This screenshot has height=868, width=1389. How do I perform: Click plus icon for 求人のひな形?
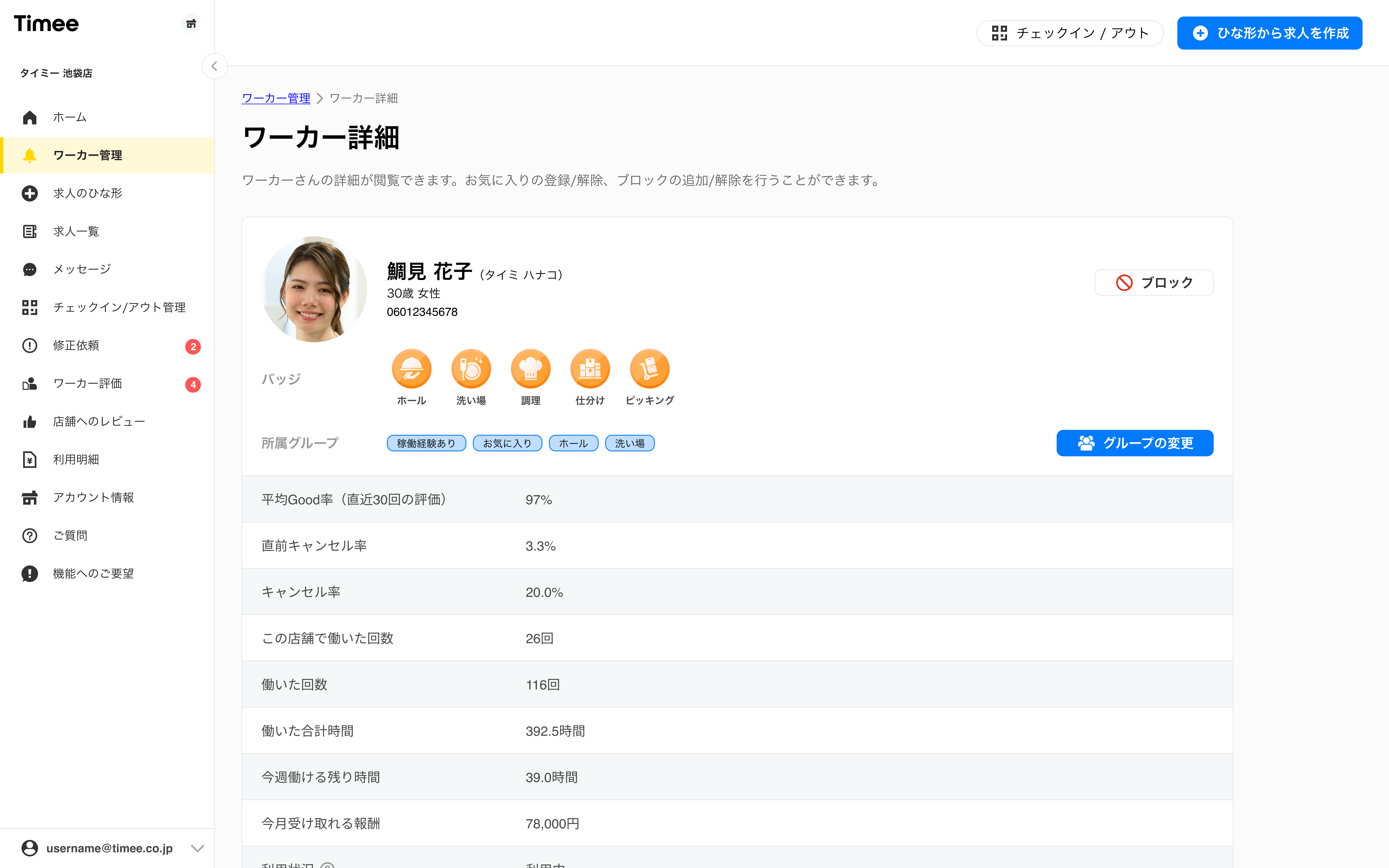[30, 193]
